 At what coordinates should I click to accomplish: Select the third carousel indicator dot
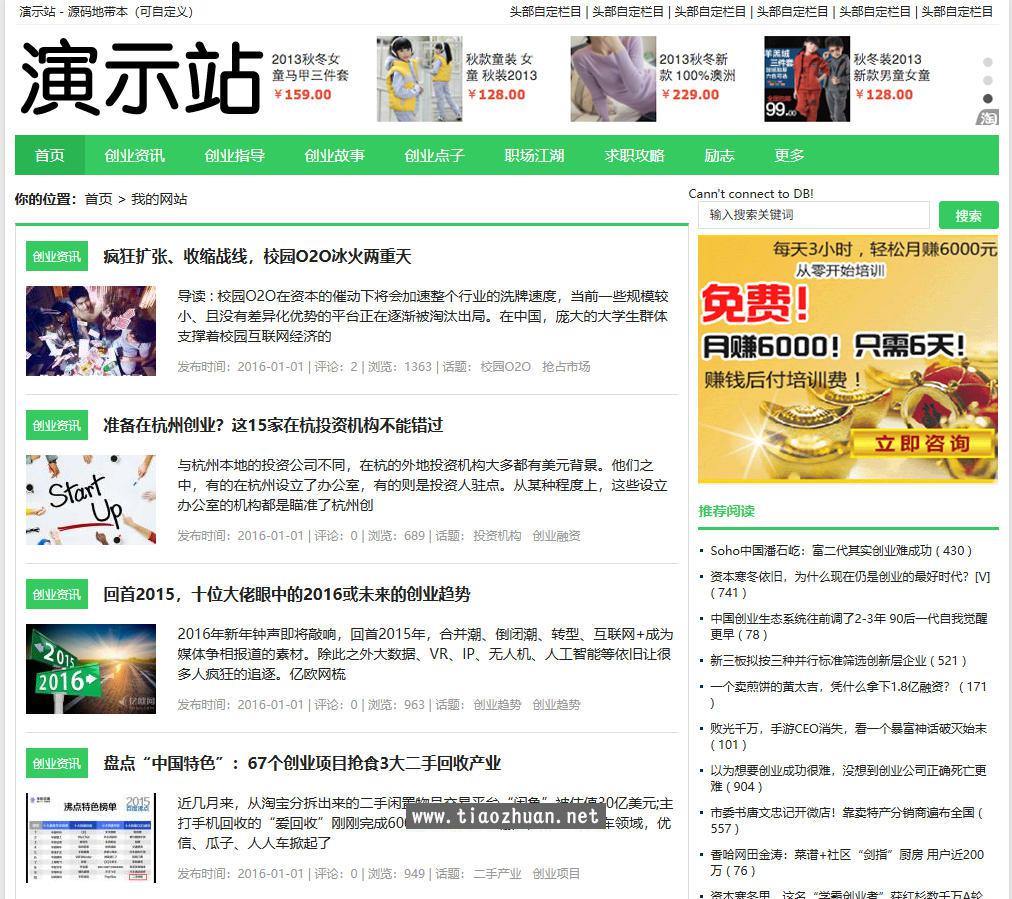[987, 99]
